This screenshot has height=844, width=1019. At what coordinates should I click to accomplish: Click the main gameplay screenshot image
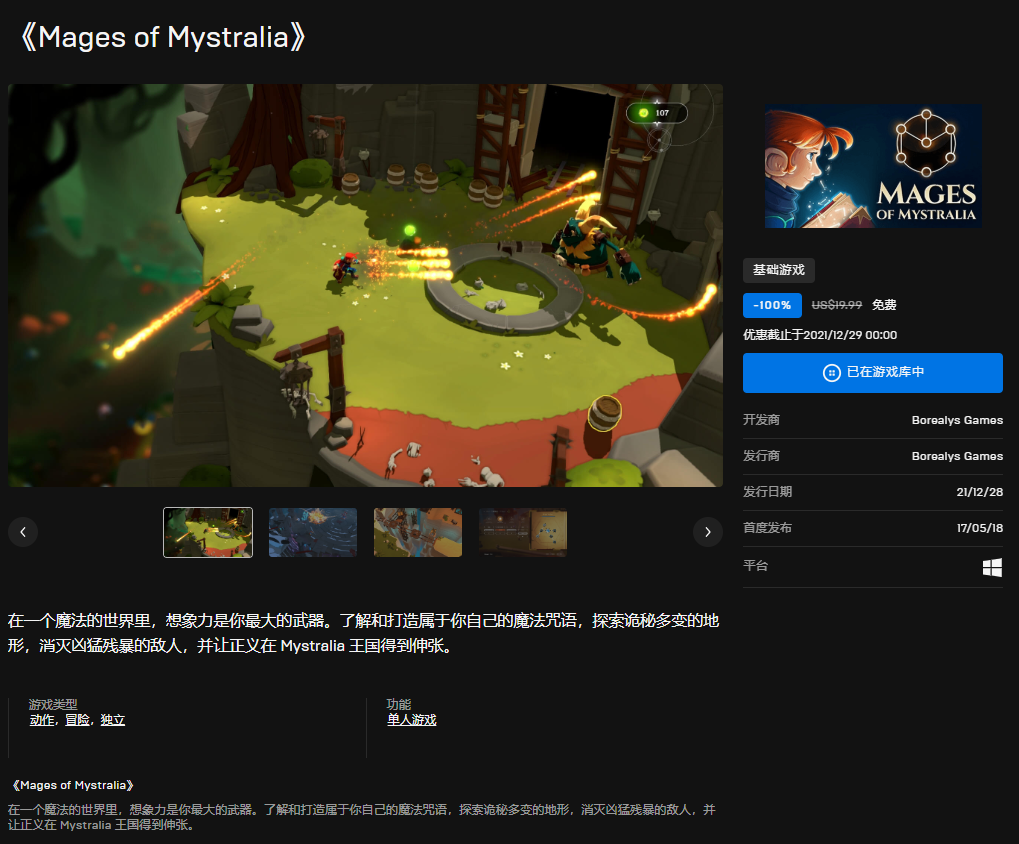pyautogui.click(x=365, y=285)
